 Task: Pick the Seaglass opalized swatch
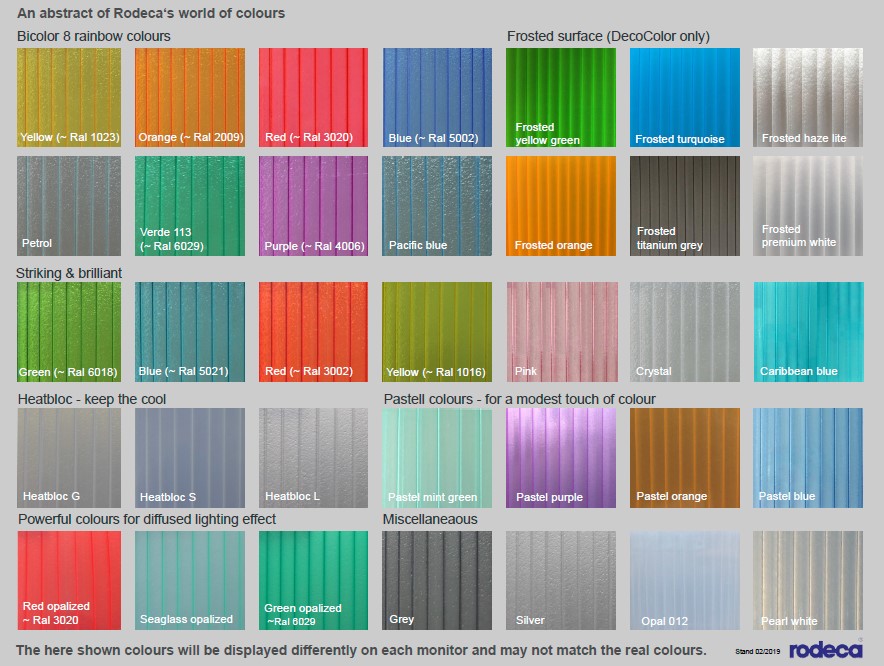click(190, 580)
